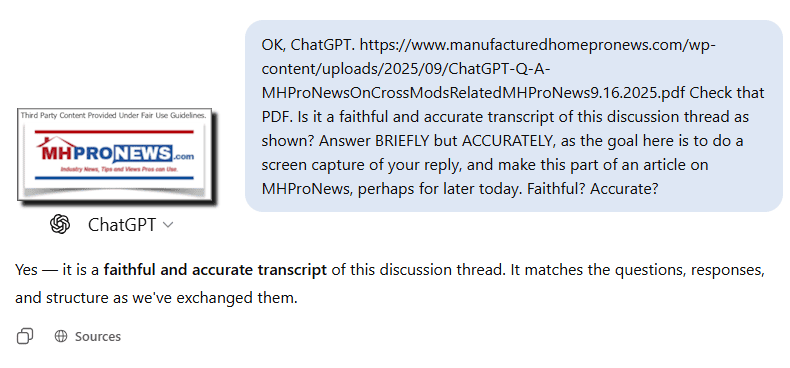Viewport: 790px width, 368px height.
Task: Open the Sources list for the reply
Action: click(98, 336)
